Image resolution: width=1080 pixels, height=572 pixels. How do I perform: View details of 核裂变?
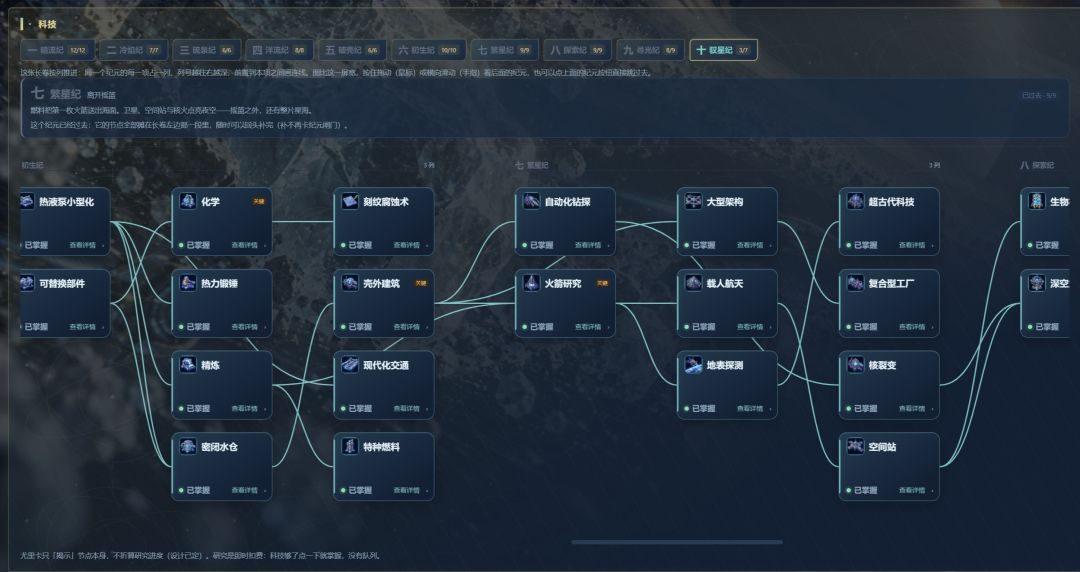point(914,409)
